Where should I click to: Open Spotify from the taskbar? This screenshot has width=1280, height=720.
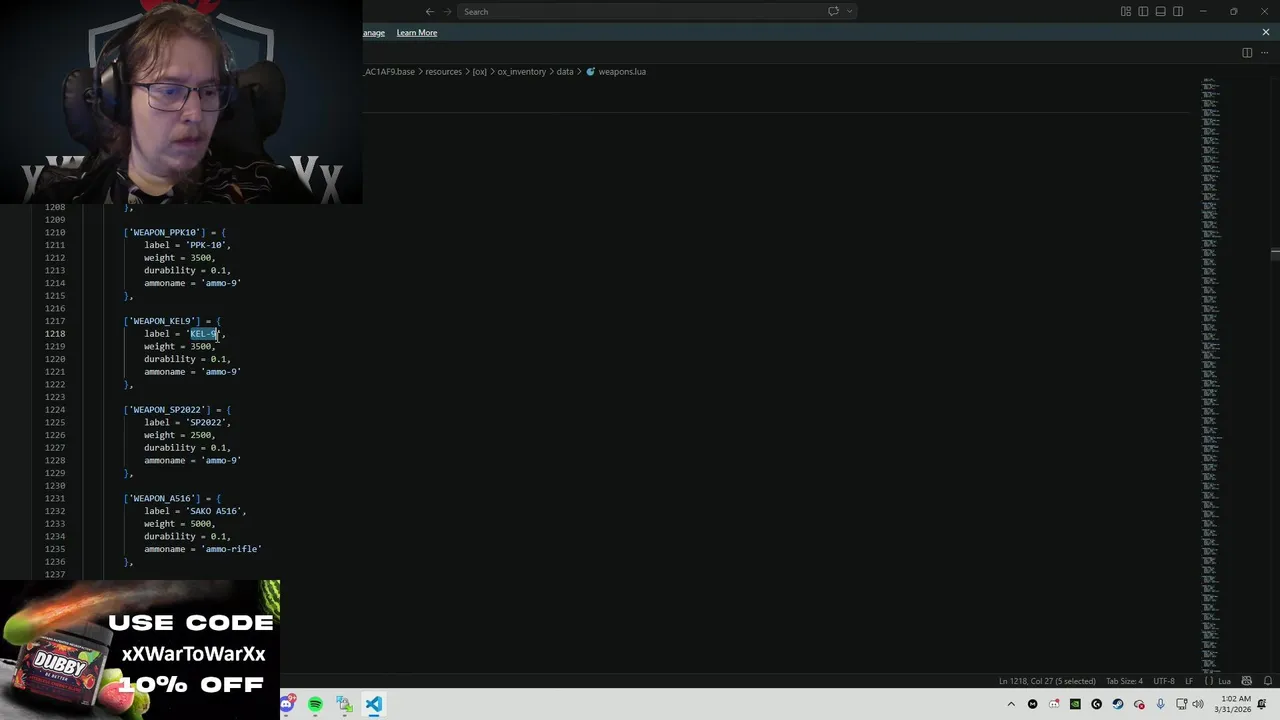click(315, 705)
